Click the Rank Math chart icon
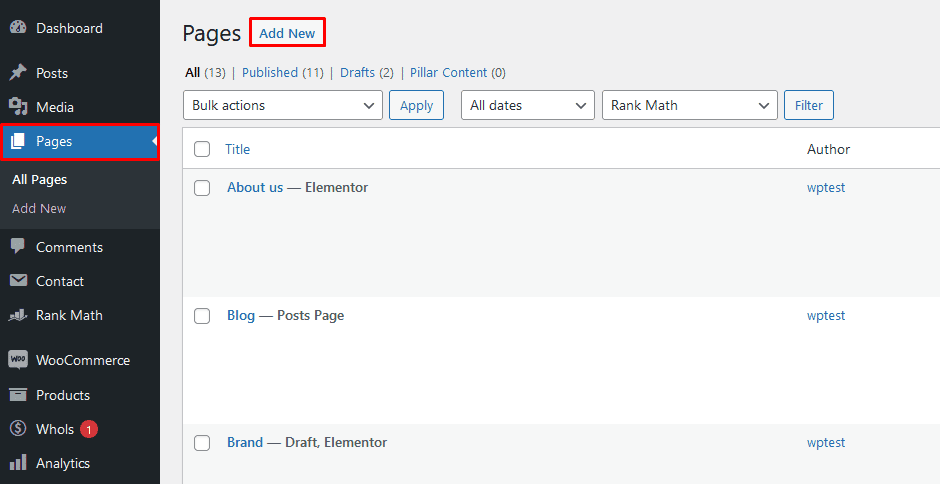 [x=19, y=315]
